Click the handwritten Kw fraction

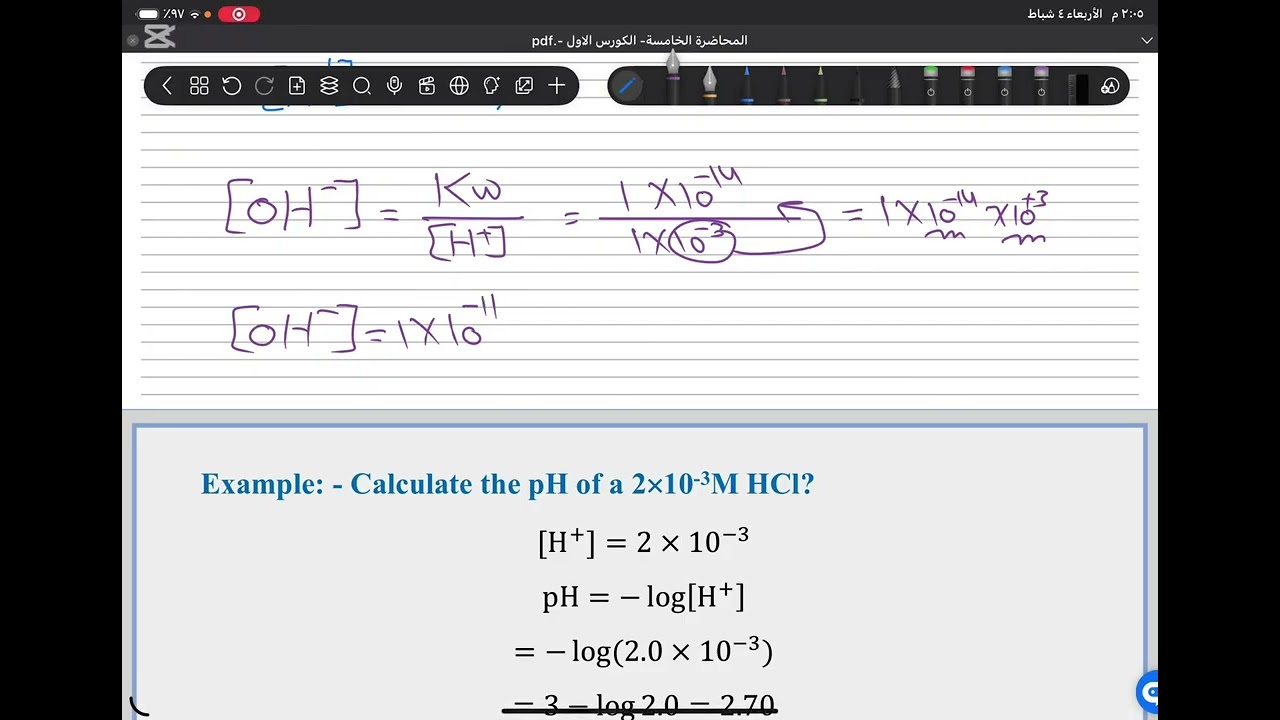coord(470,216)
